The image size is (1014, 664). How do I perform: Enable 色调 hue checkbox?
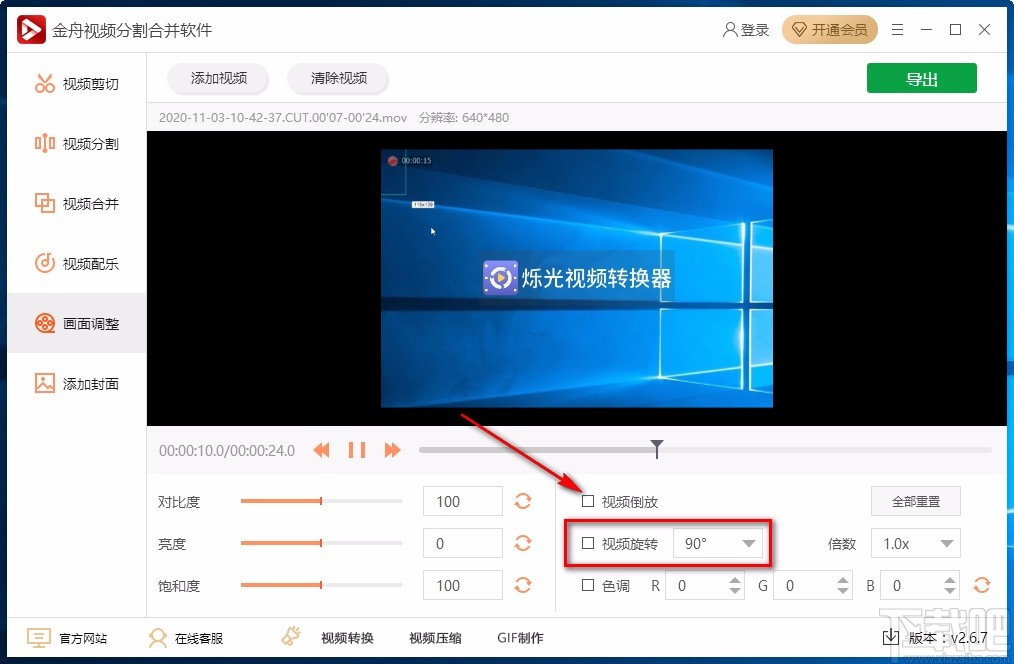click(x=588, y=585)
